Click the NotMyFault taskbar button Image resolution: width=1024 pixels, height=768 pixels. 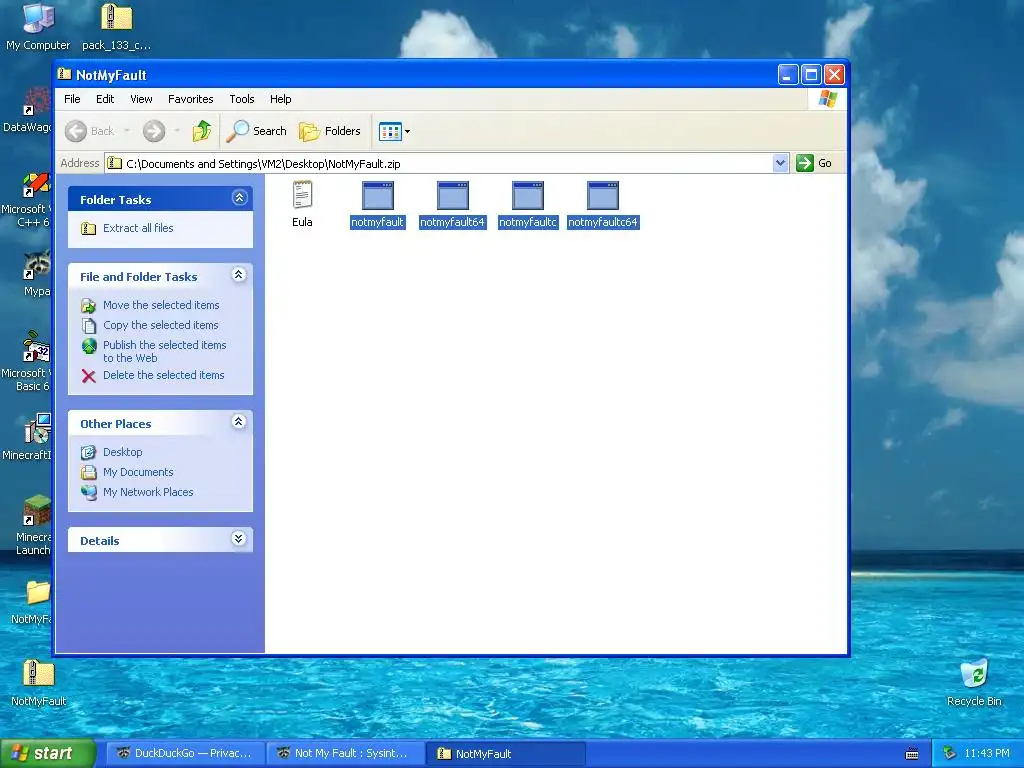click(x=505, y=754)
